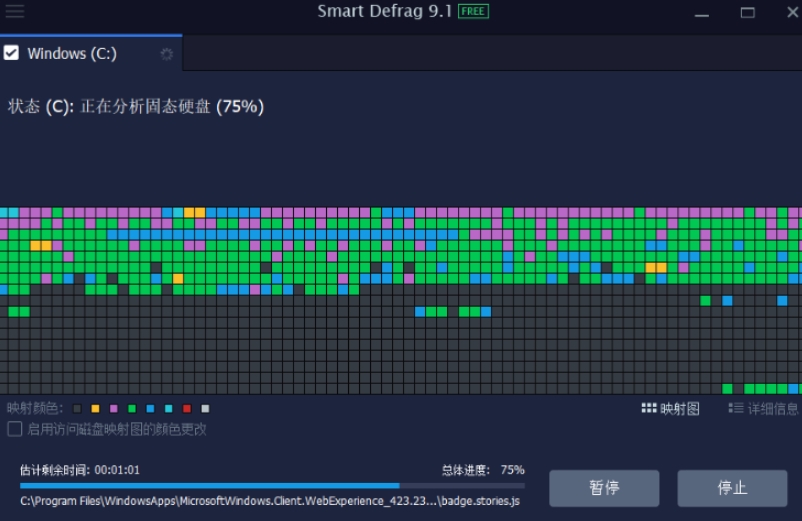Click the 映射图 grid icon
The width and height of the screenshot is (802, 521).
(x=649, y=408)
